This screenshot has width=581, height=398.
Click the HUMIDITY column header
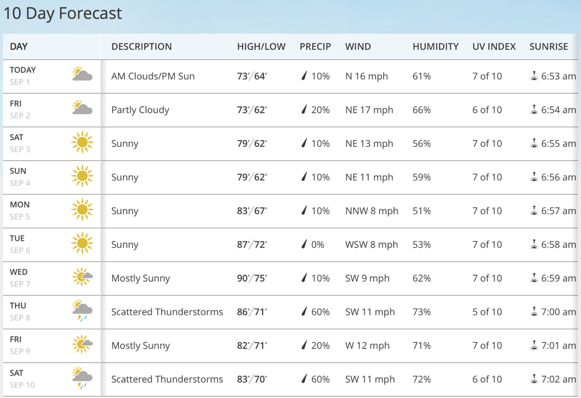[435, 47]
